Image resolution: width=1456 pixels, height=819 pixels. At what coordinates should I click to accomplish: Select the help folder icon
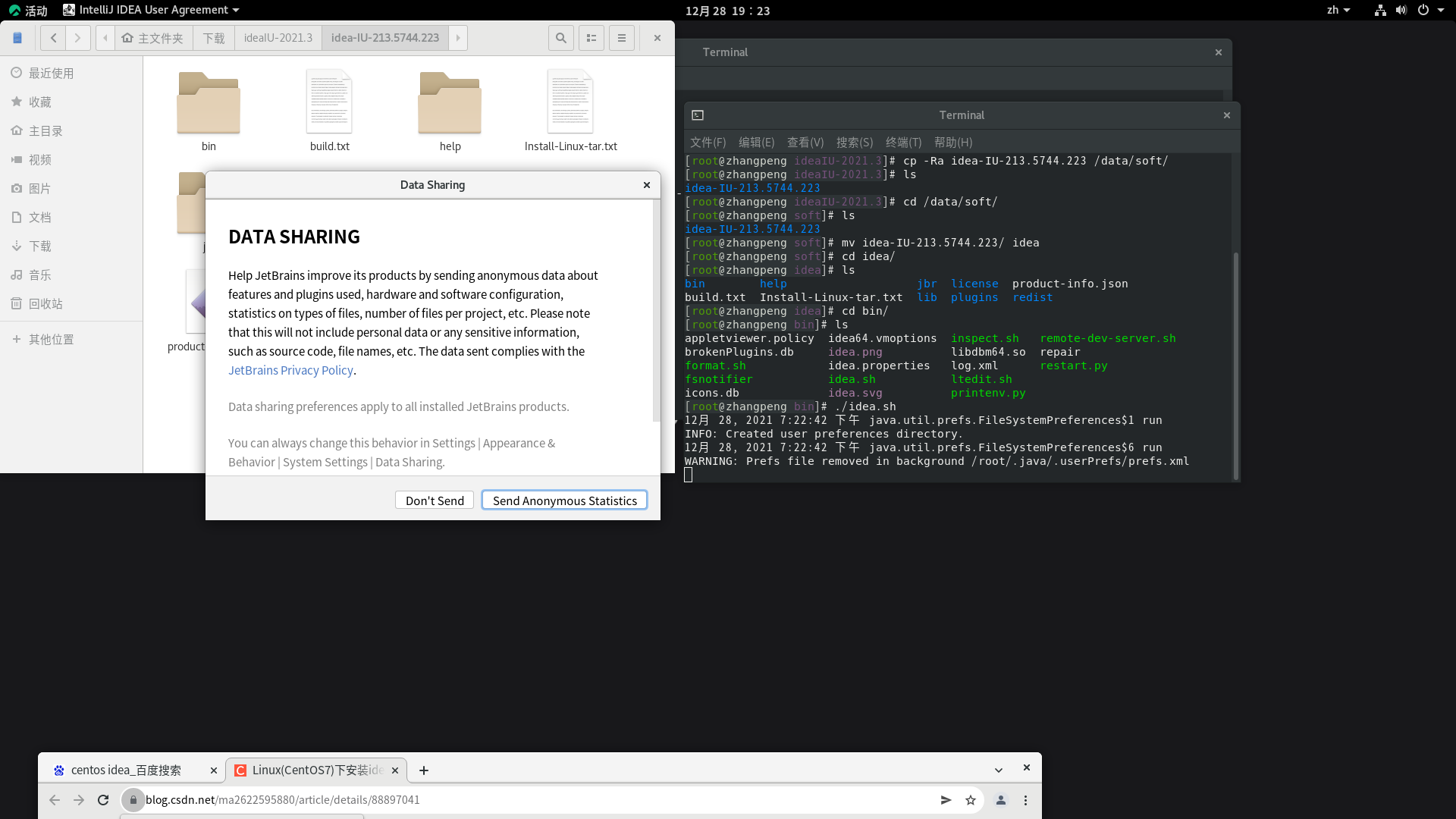coord(450,102)
